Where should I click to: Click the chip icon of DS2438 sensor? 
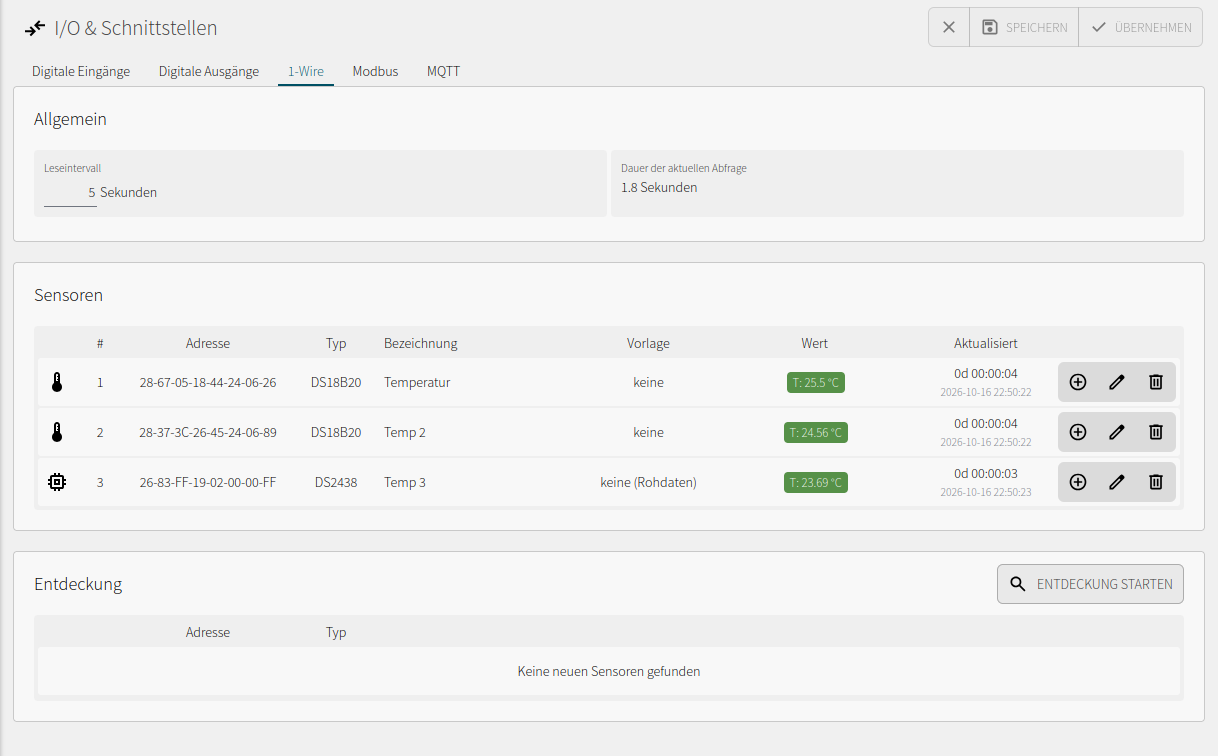(57, 482)
